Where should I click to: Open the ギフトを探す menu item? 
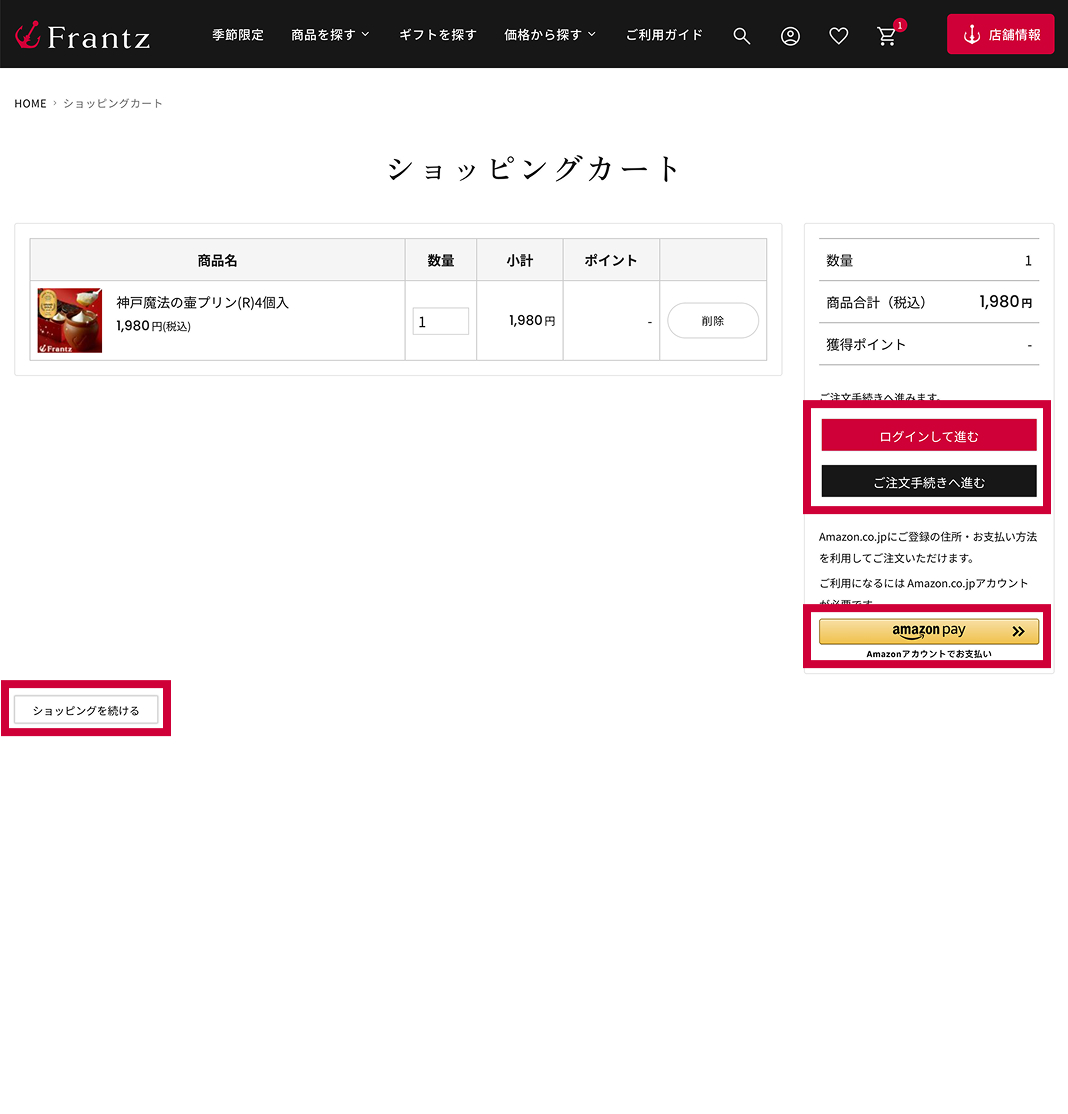(438, 35)
